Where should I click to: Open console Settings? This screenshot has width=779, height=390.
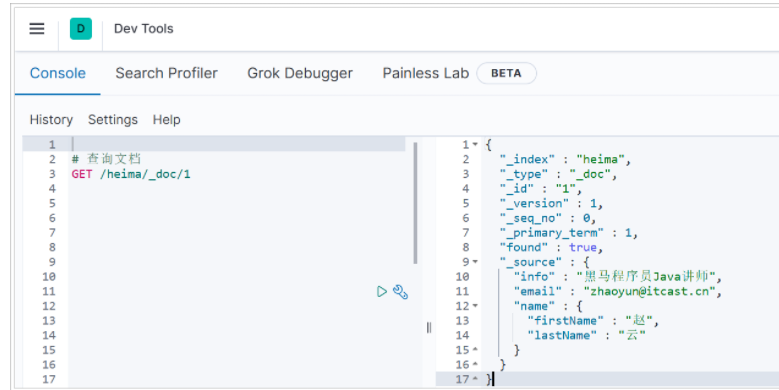tap(113, 120)
